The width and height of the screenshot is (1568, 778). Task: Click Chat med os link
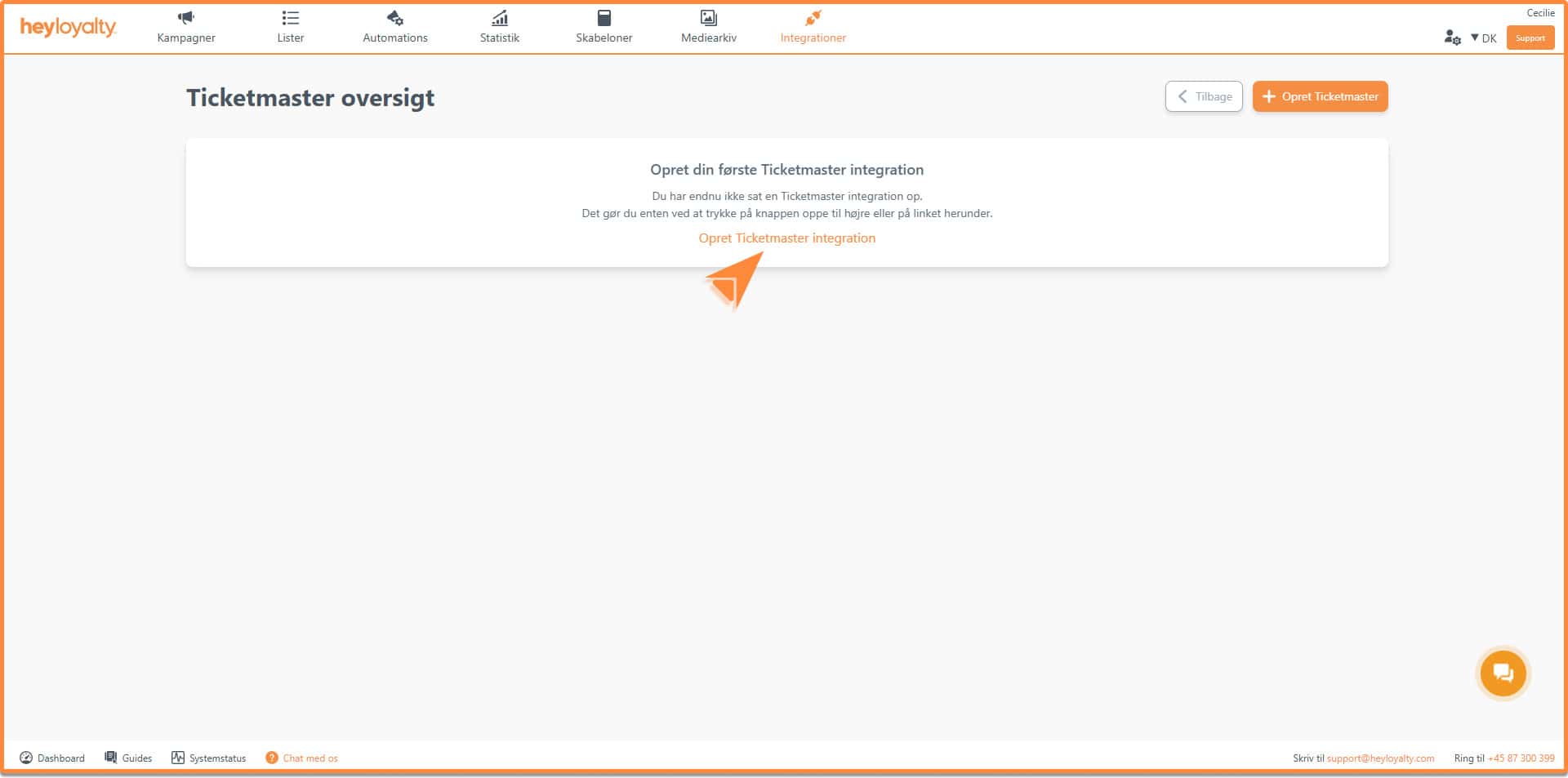tap(302, 758)
